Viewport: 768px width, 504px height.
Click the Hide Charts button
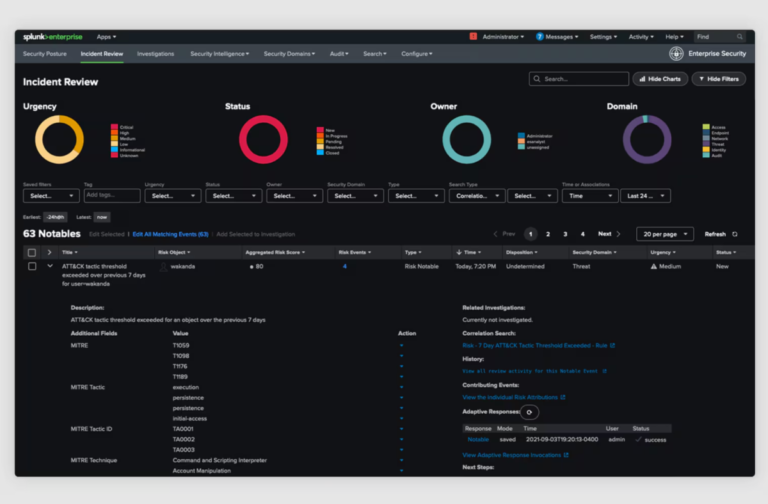660,79
